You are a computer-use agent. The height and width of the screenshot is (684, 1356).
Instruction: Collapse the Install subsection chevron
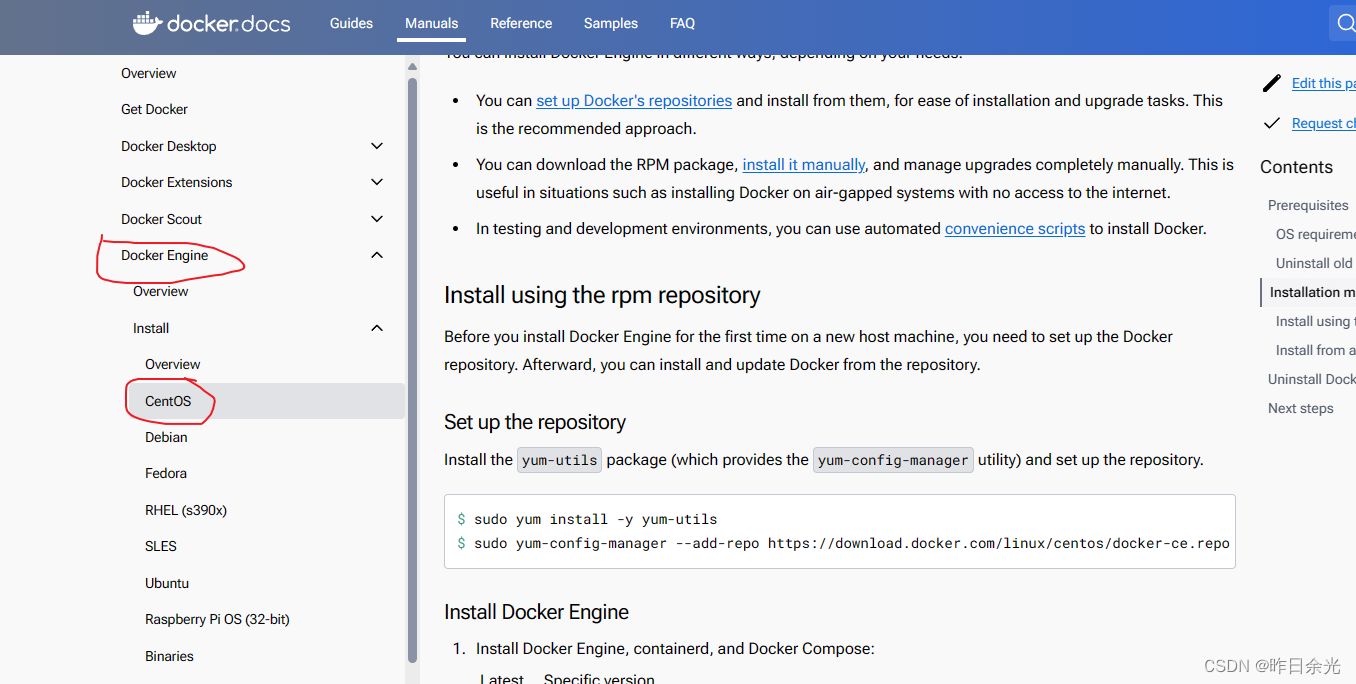[377, 328]
